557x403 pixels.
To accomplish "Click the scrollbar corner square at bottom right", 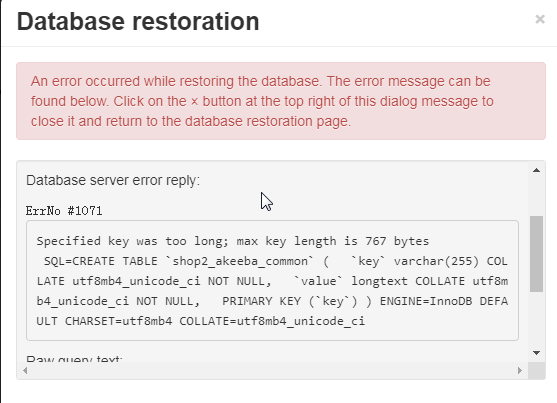I will click(x=536, y=371).
